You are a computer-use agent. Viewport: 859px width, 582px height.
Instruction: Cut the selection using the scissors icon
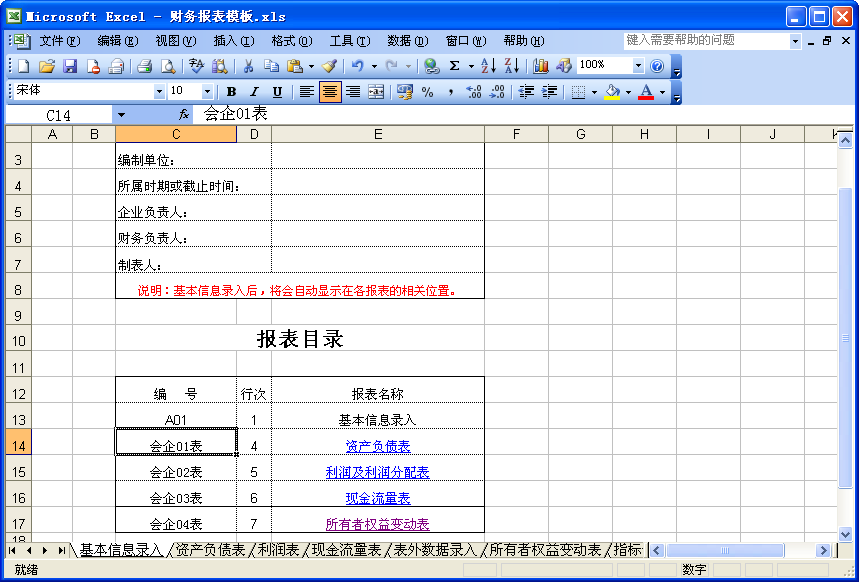248,66
